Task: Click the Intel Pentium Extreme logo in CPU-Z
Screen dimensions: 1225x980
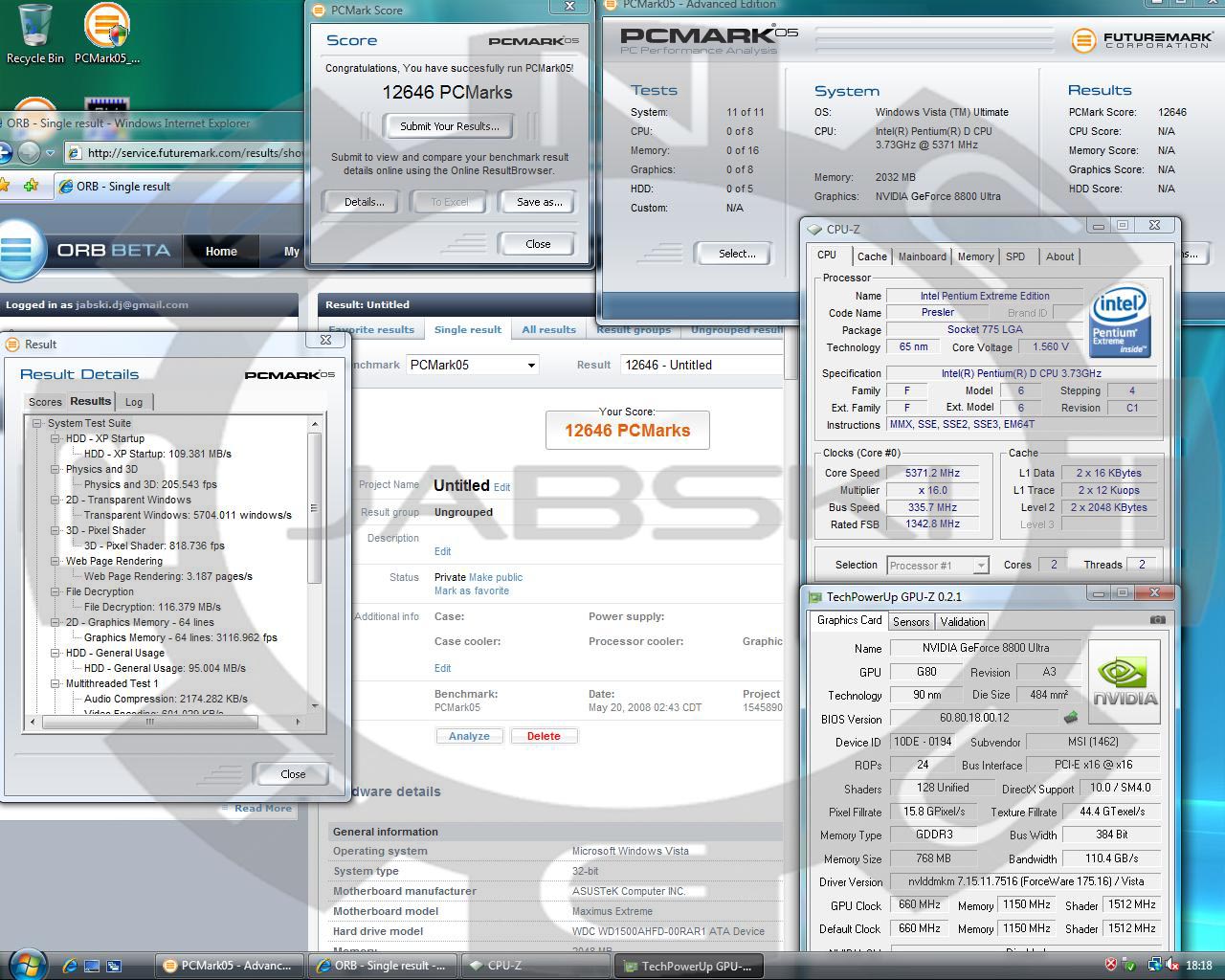Action: pyautogui.click(x=1121, y=323)
